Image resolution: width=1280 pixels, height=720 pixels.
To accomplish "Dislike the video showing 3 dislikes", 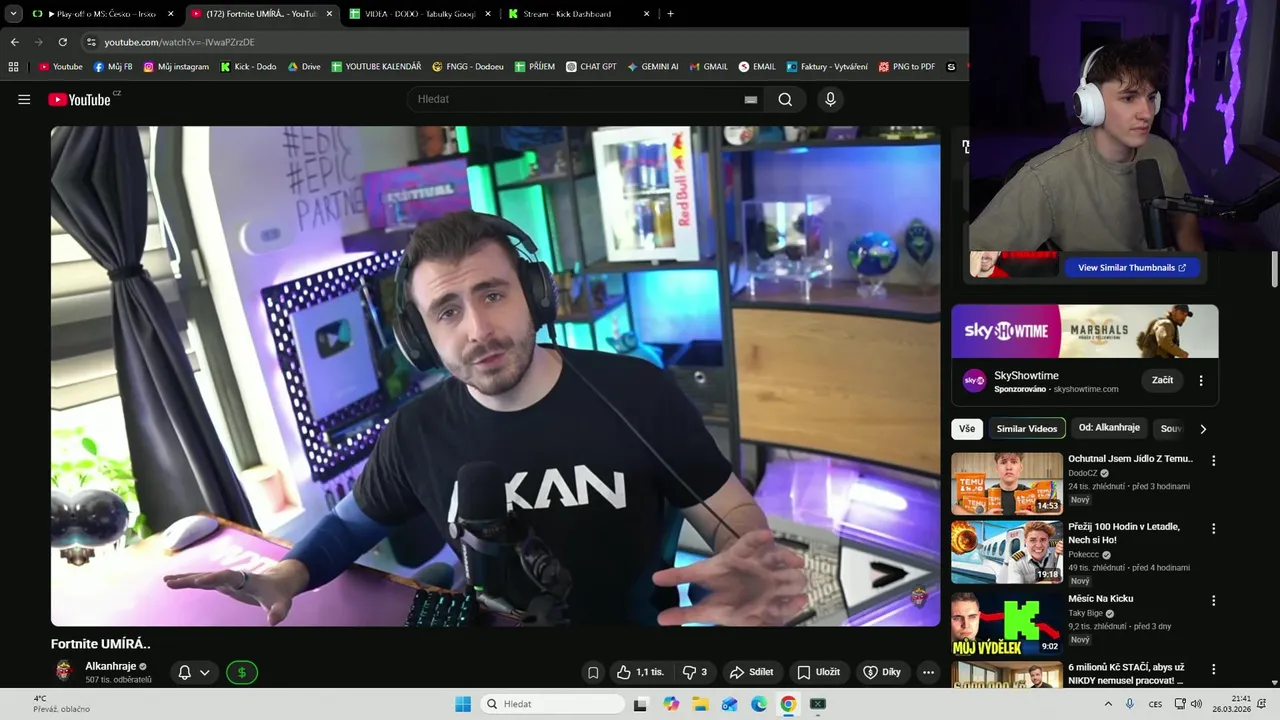I will pos(695,672).
